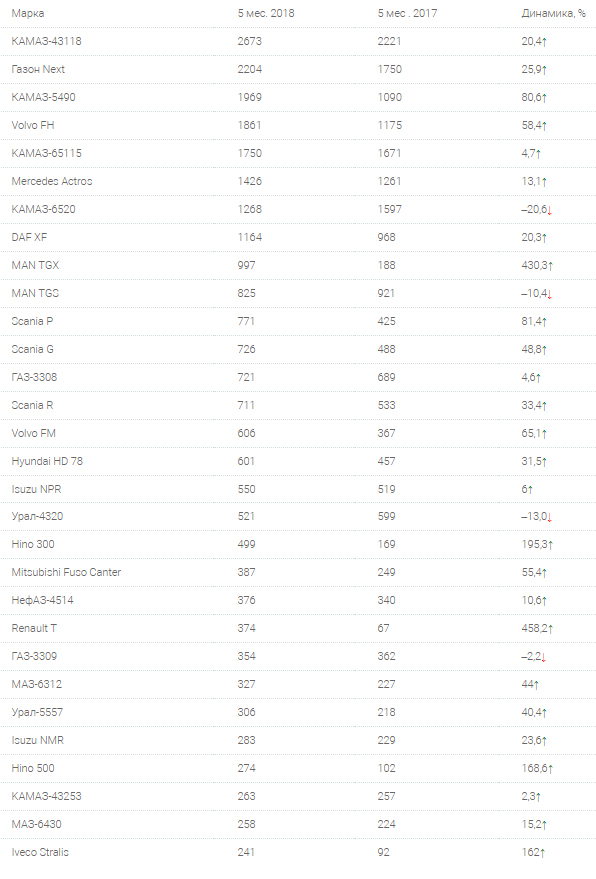Click the Hino 300 2017 value 169

(x=386, y=544)
